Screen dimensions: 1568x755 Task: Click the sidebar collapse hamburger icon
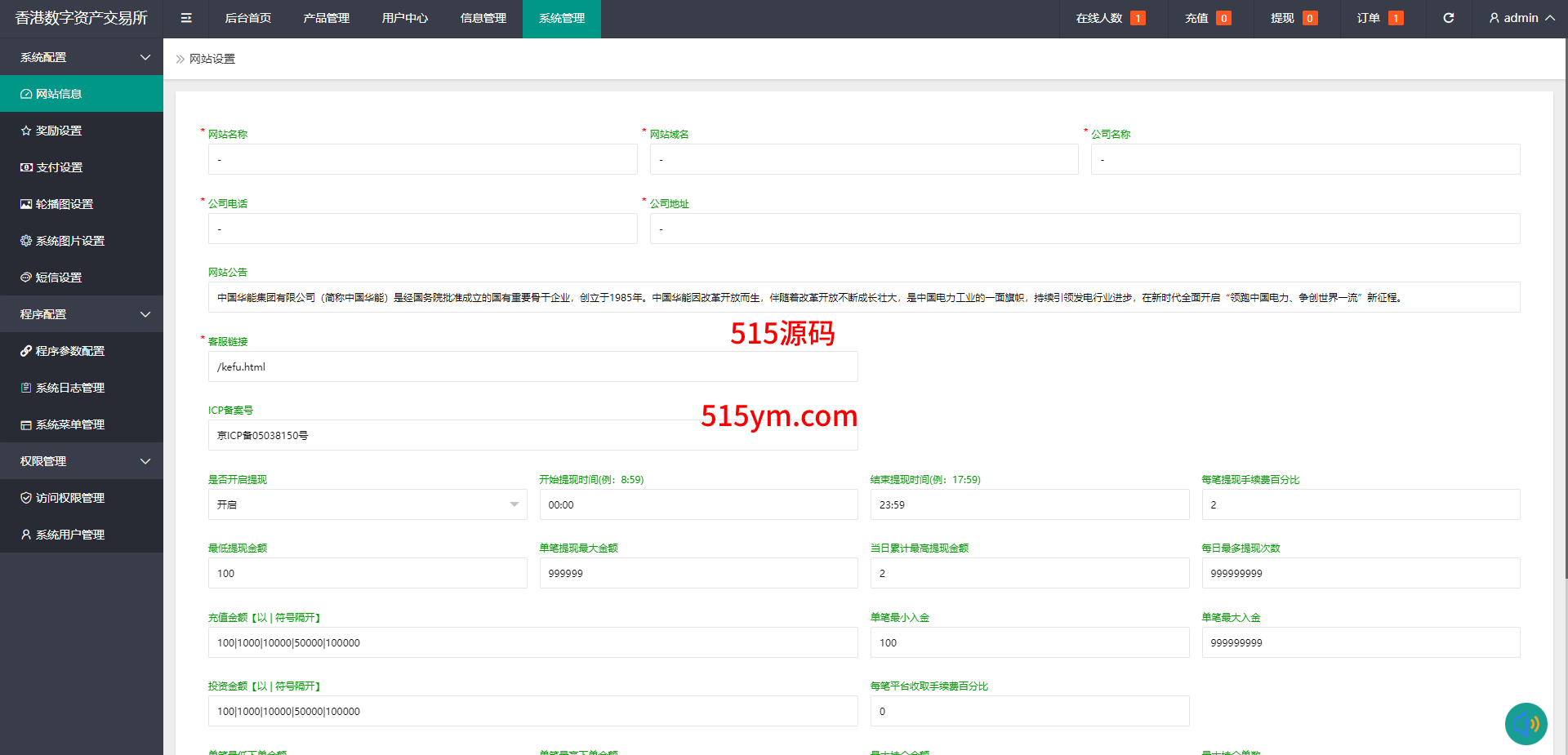[x=186, y=18]
